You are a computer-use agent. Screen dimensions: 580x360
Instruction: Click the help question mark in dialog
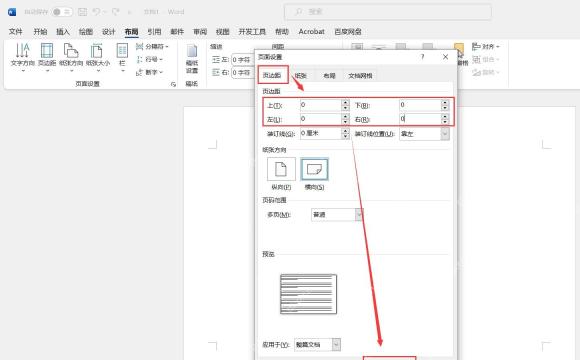point(422,57)
